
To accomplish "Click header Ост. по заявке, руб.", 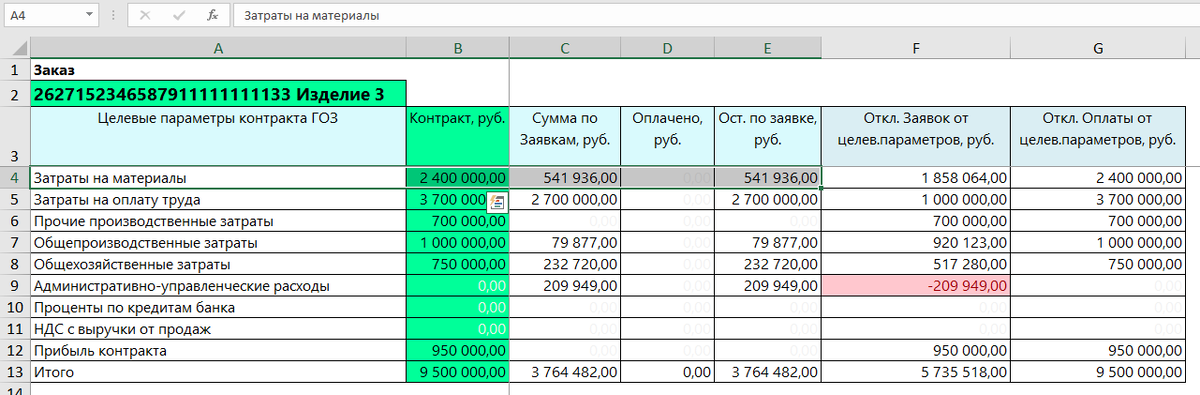I will pyautogui.click(x=768, y=136).
